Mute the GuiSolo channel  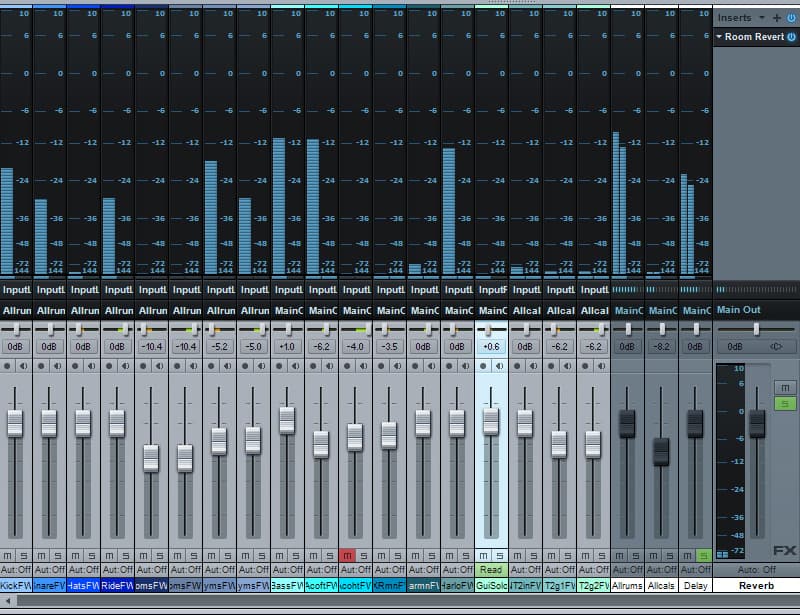(x=483, y=556)
